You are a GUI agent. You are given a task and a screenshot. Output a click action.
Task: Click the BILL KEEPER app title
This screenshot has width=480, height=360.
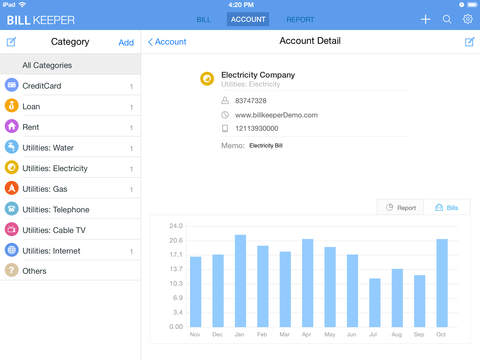[x=41, y=20]
